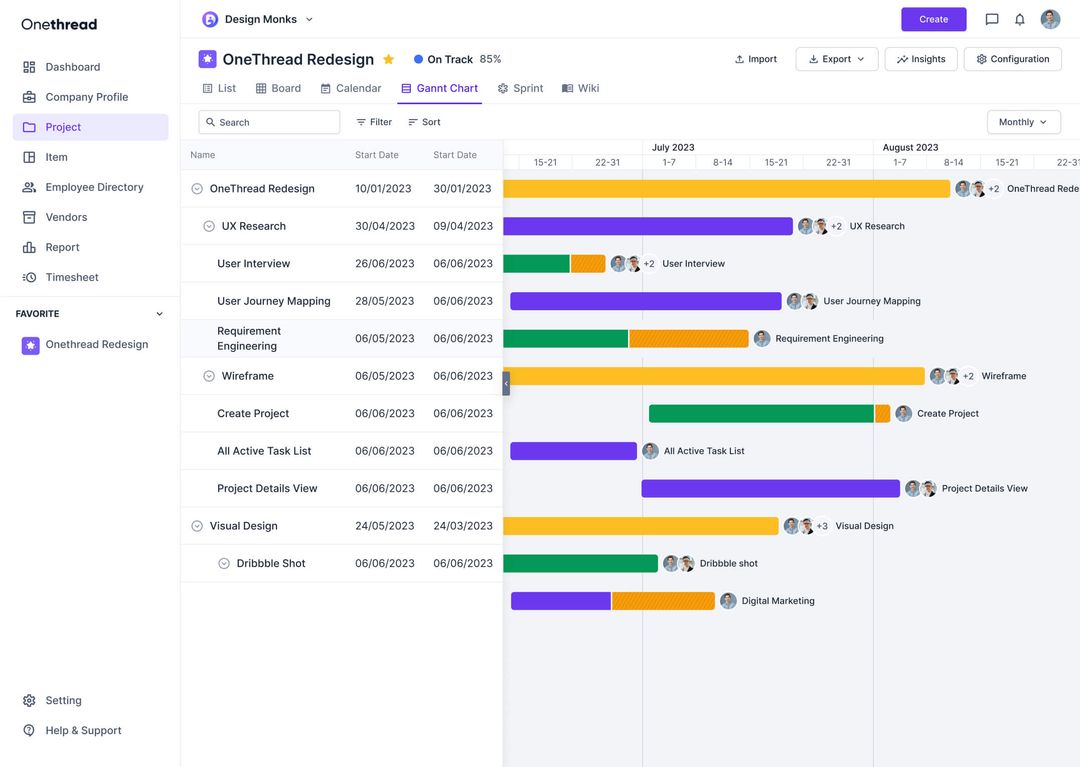Toggle the favorite star beside OneThread Redesign
The width and height of the screenshot is (1080, 767).
point(389,59)
